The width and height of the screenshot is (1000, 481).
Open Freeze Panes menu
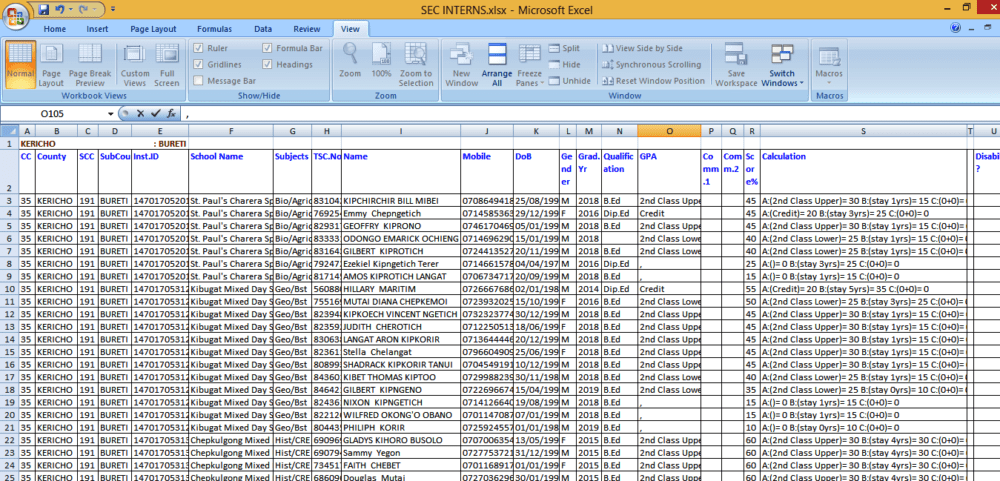pyautogui.click(x=529, y=64)
